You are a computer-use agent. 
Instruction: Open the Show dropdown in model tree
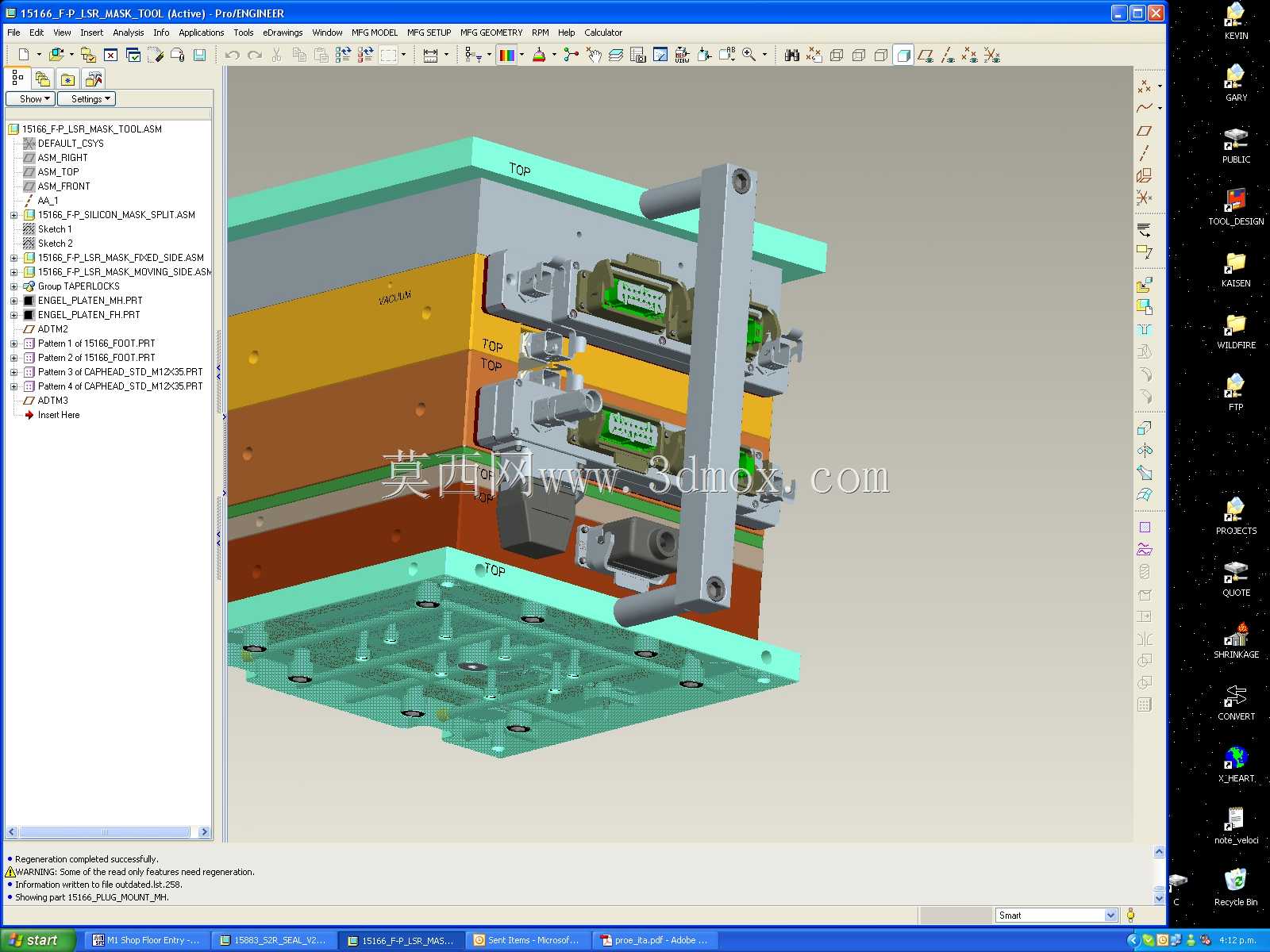[x=30, y=98]
